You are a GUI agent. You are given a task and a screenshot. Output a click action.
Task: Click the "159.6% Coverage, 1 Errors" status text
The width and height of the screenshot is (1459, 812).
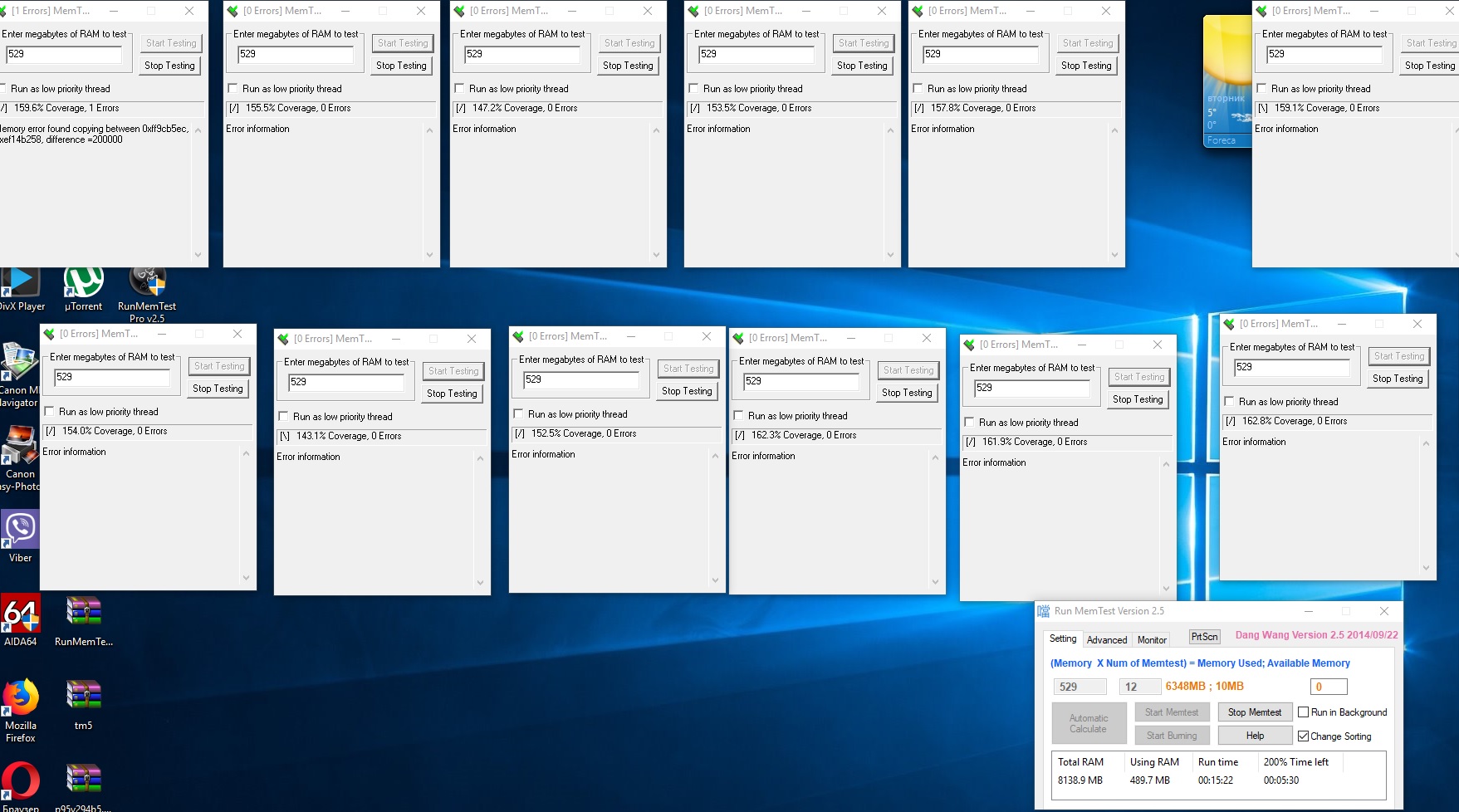click(x=66, y=108)
